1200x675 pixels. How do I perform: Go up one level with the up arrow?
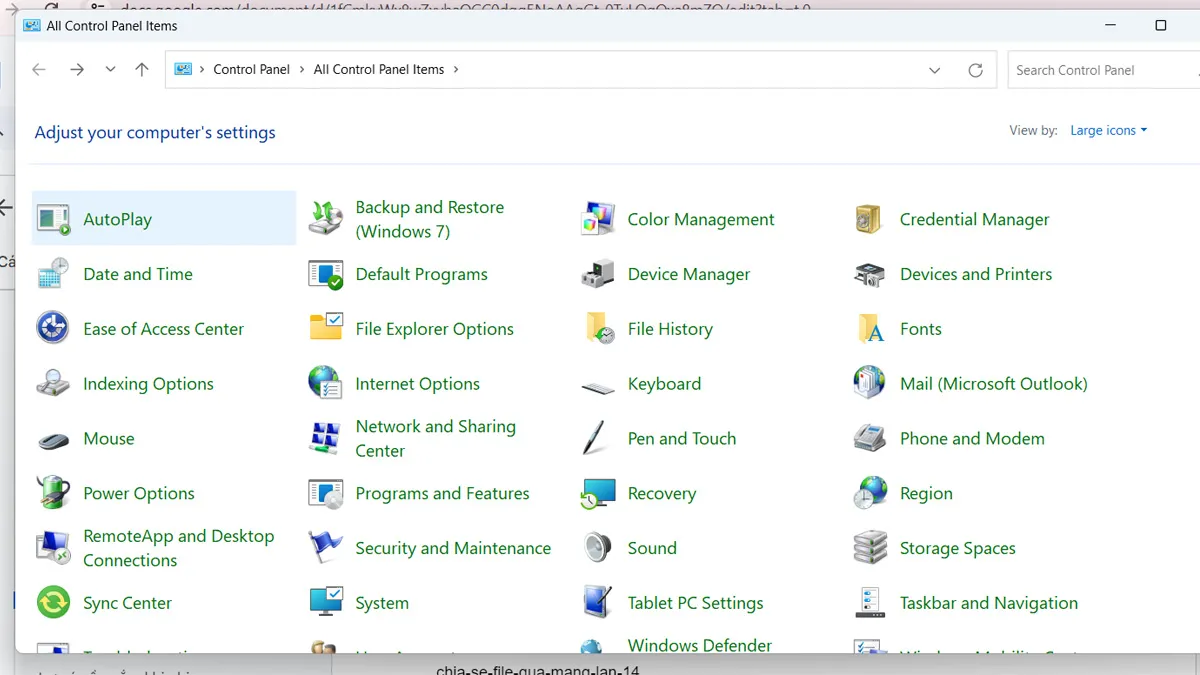[x=141, y=70]
